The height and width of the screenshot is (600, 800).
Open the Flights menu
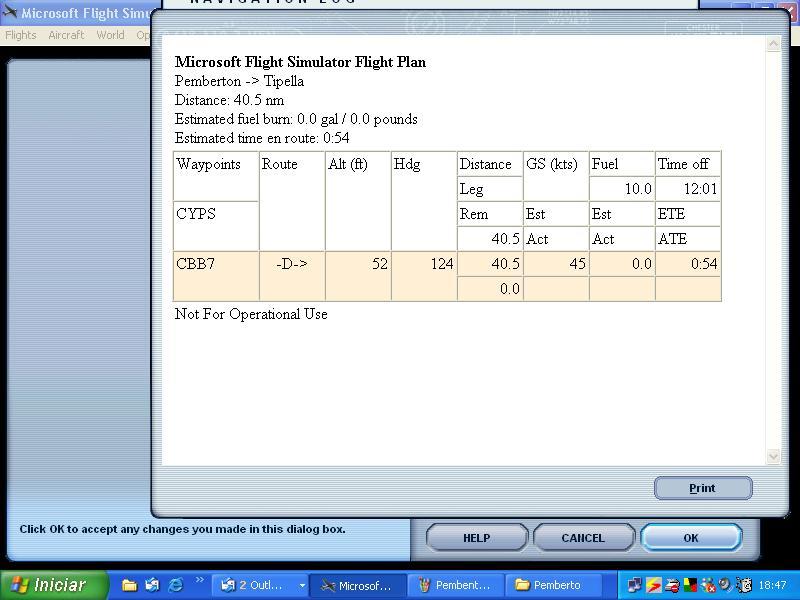coord(21,35)
